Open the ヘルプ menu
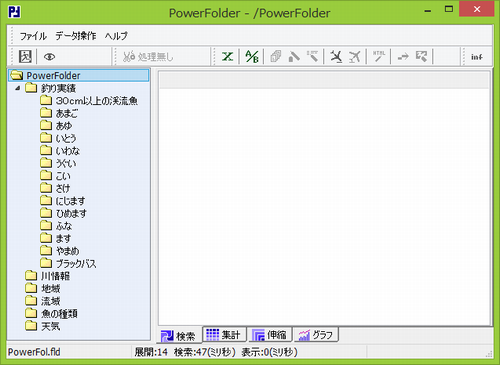 point(116,36)
